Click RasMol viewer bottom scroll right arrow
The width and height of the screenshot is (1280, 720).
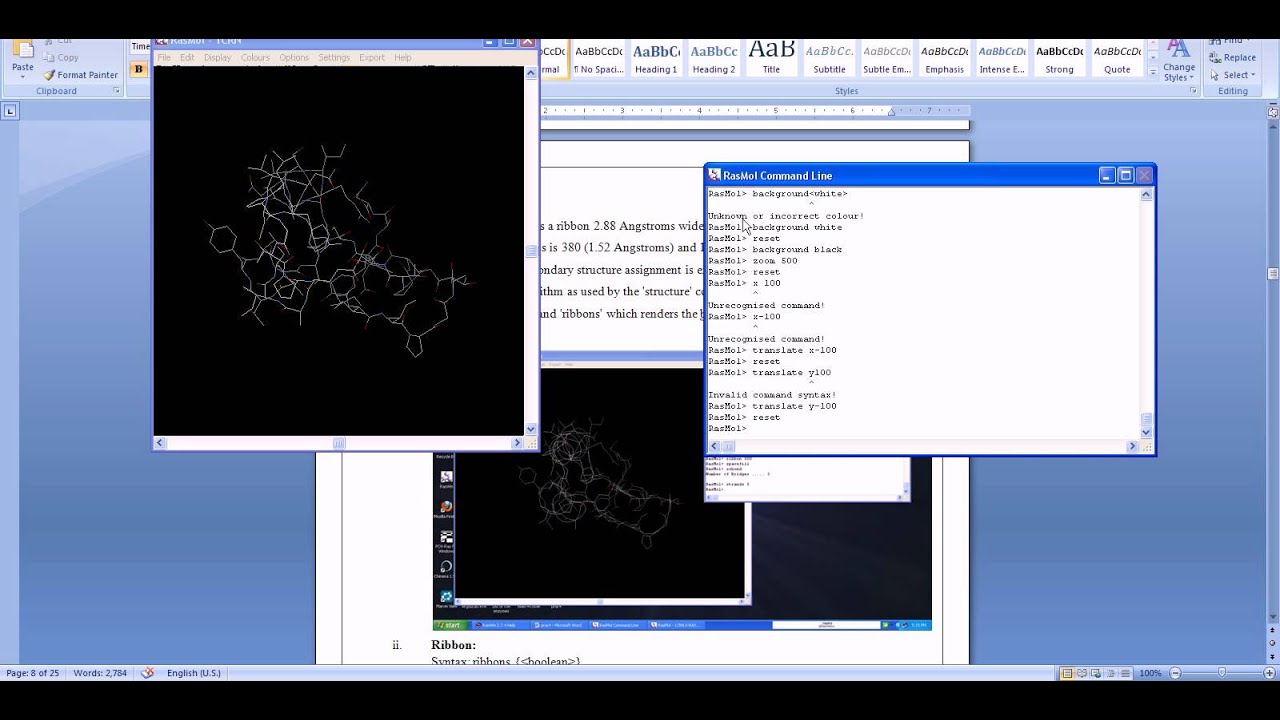518,443
